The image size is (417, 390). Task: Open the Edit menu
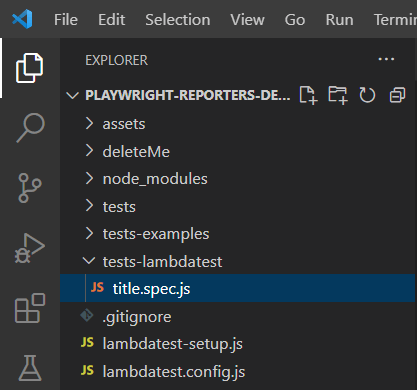[112, 20]
